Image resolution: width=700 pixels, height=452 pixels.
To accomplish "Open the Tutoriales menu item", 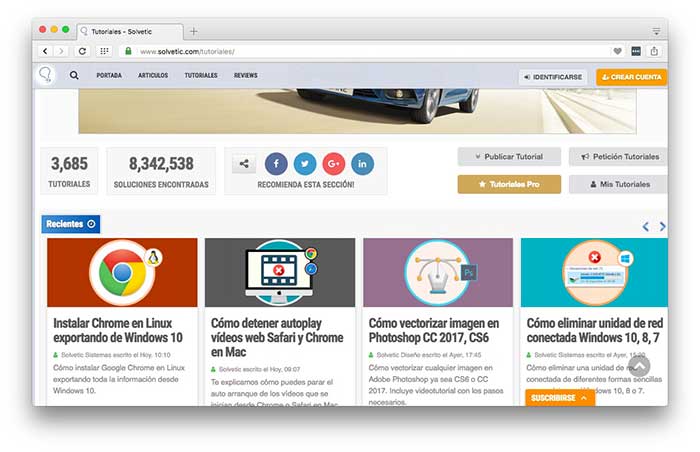I will tap(201, 75).
